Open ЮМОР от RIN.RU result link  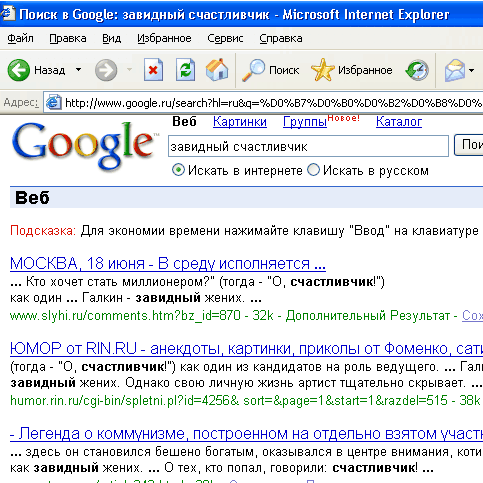246,349
